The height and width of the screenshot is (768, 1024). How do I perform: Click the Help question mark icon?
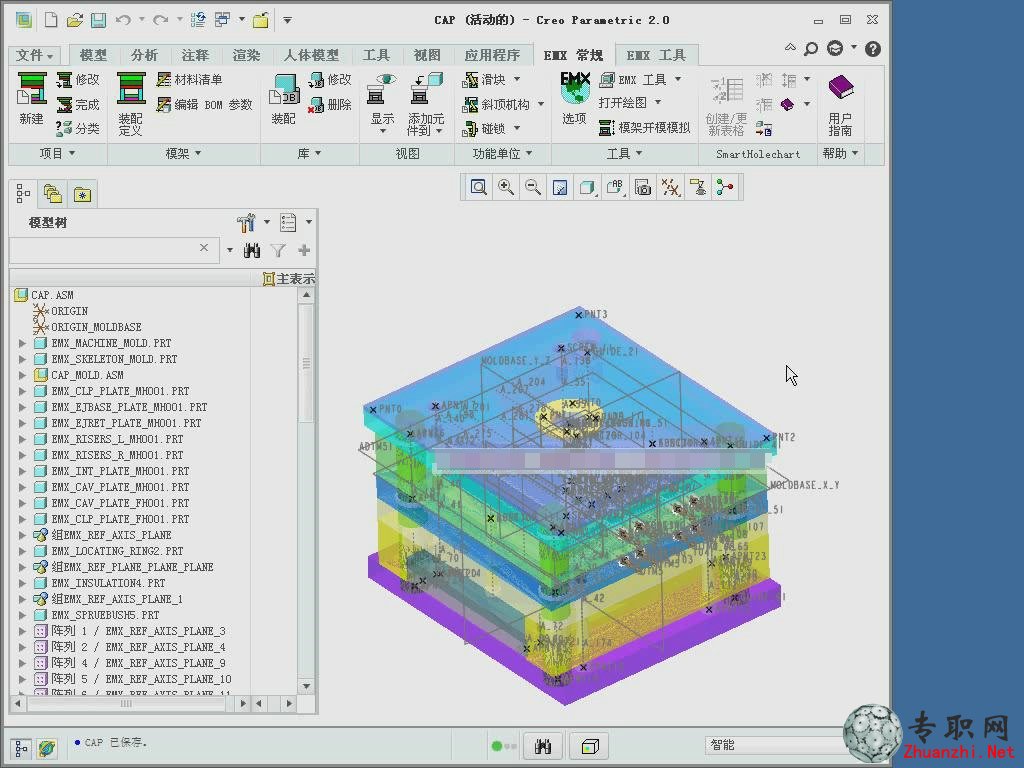point(872,48)
